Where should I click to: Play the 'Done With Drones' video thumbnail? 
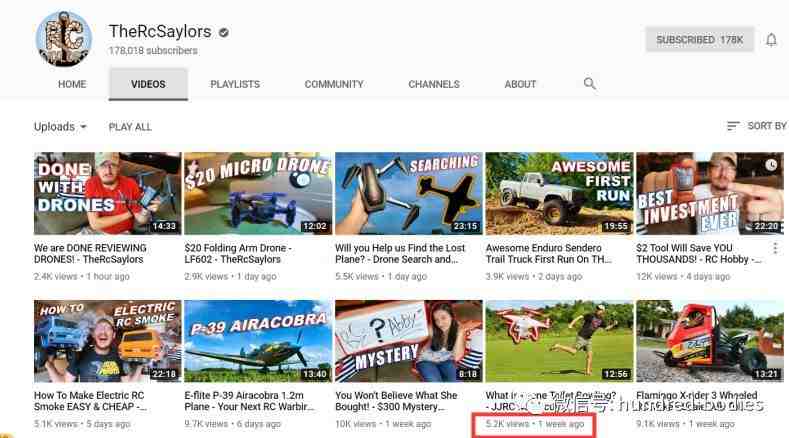[107, 193]
